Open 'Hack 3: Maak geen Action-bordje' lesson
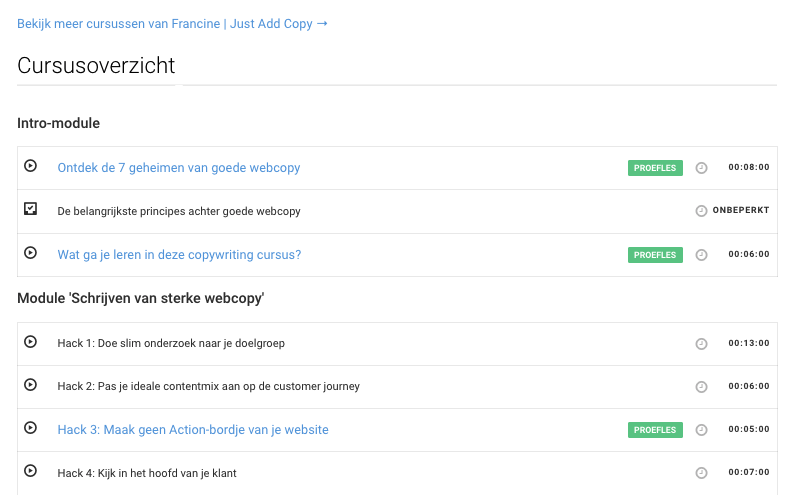 [x=193, y=429]
